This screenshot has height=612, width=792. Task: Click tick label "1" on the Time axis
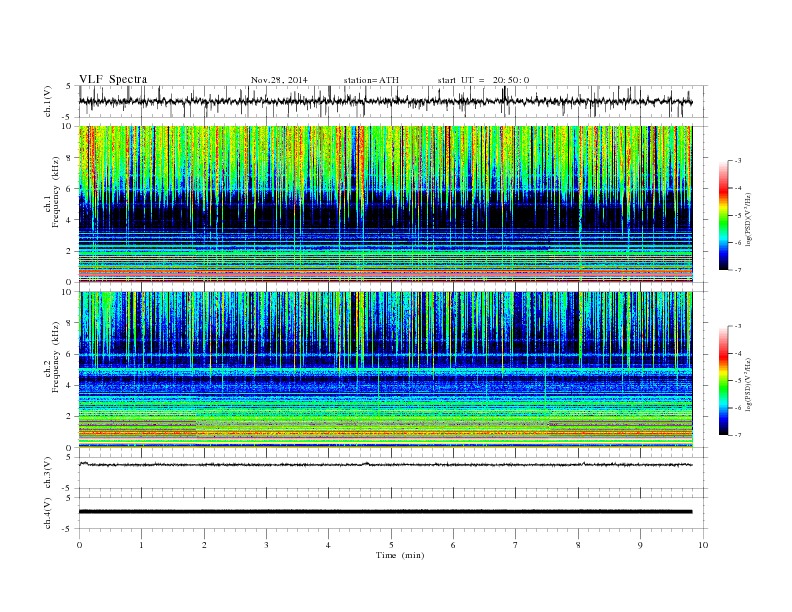(x=141, y=545)
